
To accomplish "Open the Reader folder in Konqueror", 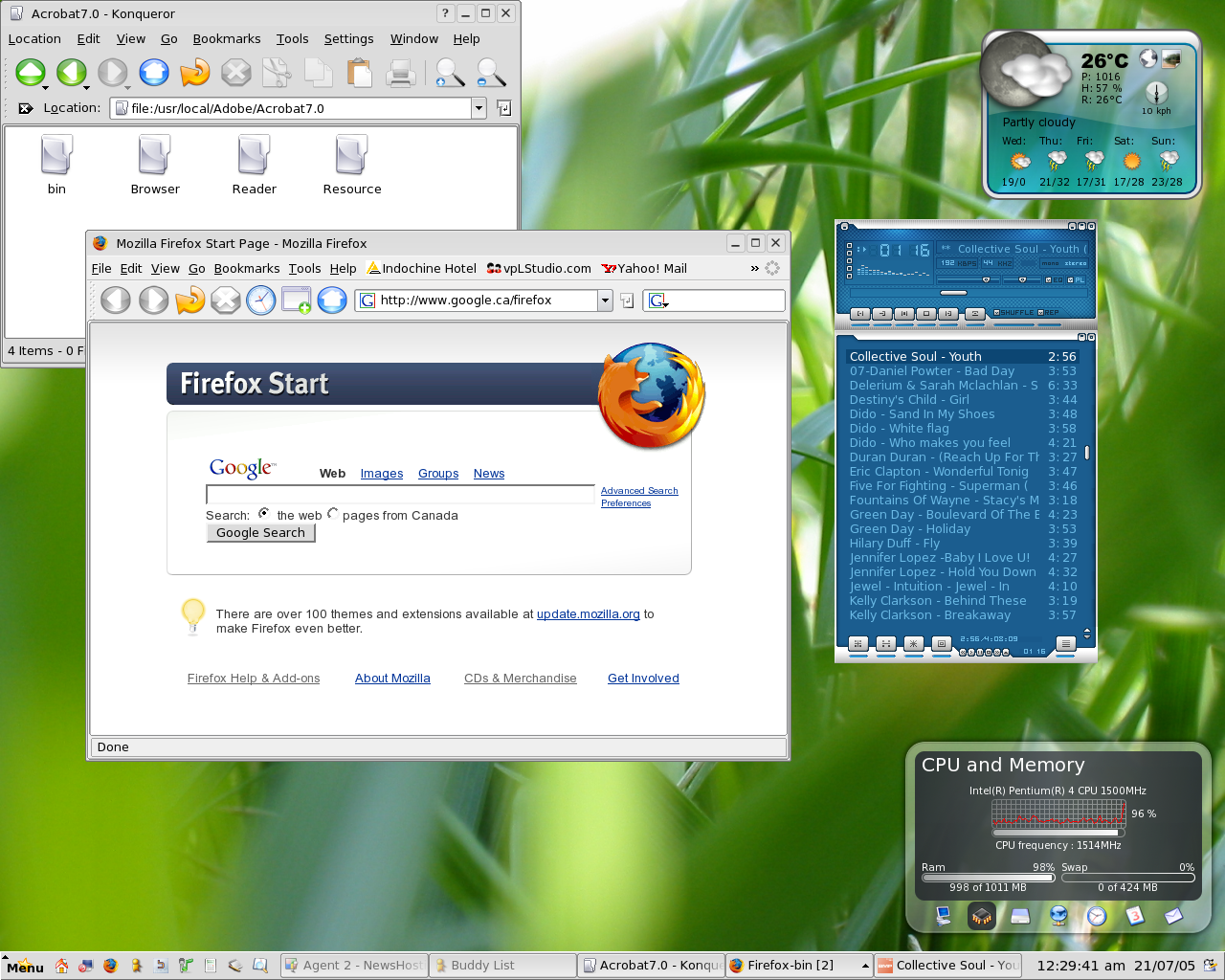I will pos(254,165).
